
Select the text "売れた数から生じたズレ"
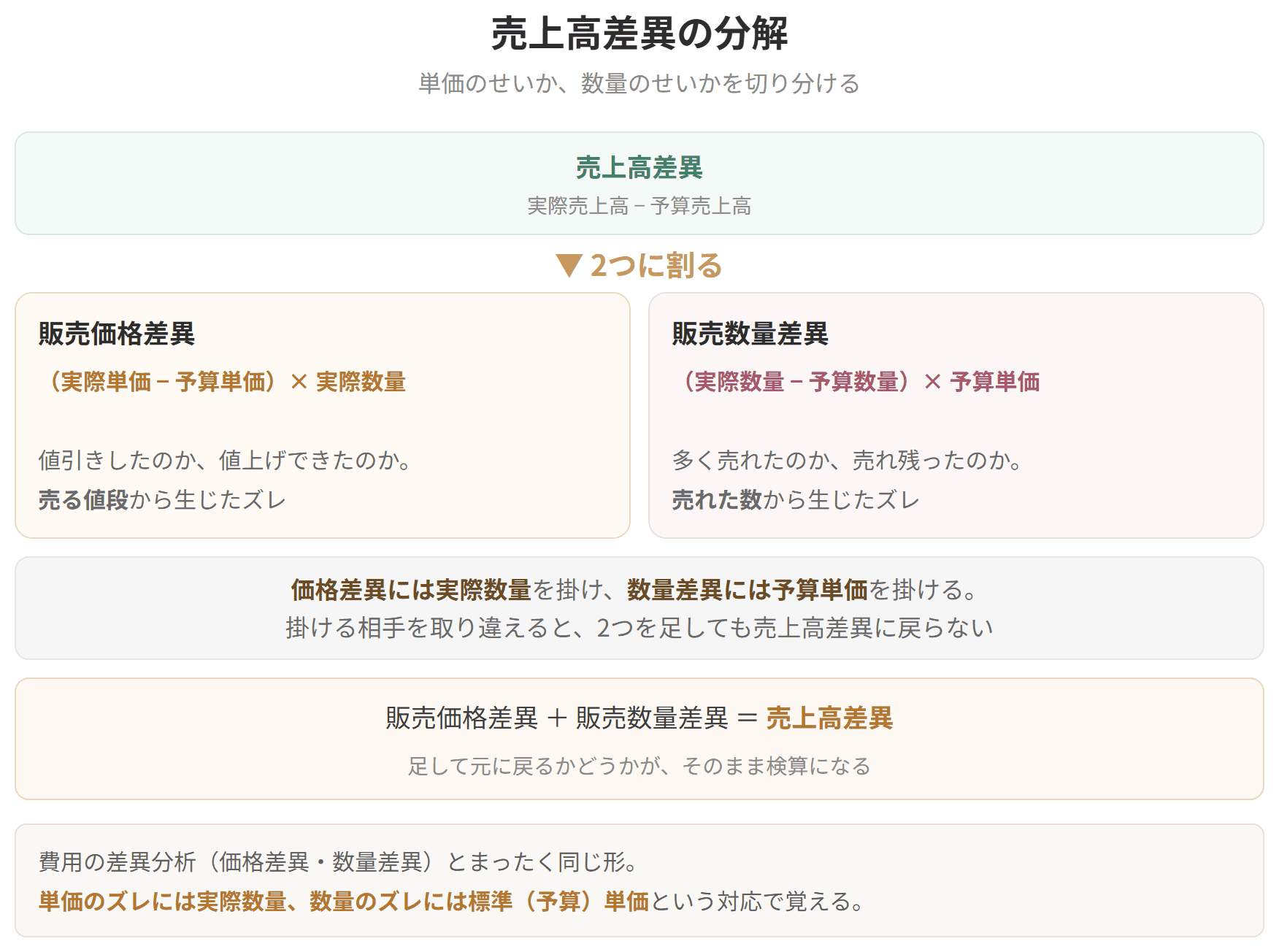pos(796,499)
